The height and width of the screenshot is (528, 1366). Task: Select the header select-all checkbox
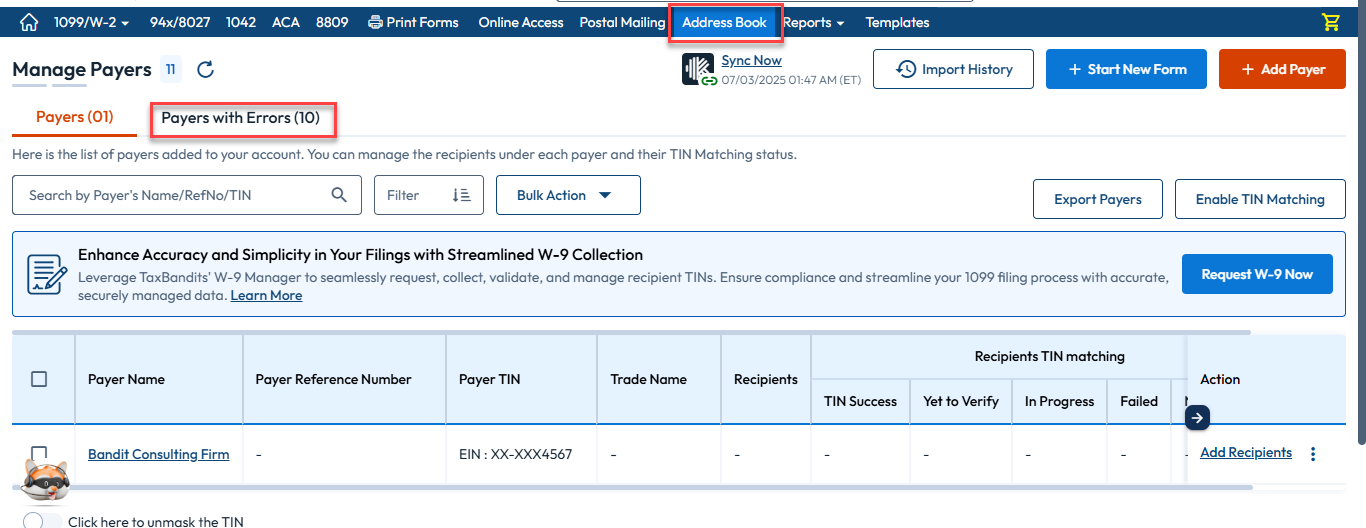(39, 379)
